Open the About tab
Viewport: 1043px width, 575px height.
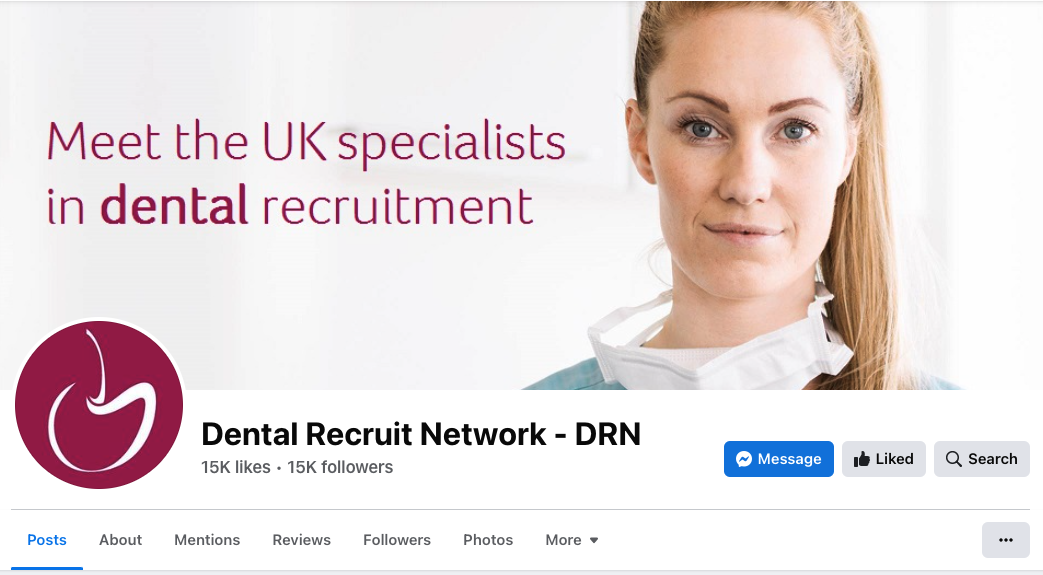(x=120, y=540)
